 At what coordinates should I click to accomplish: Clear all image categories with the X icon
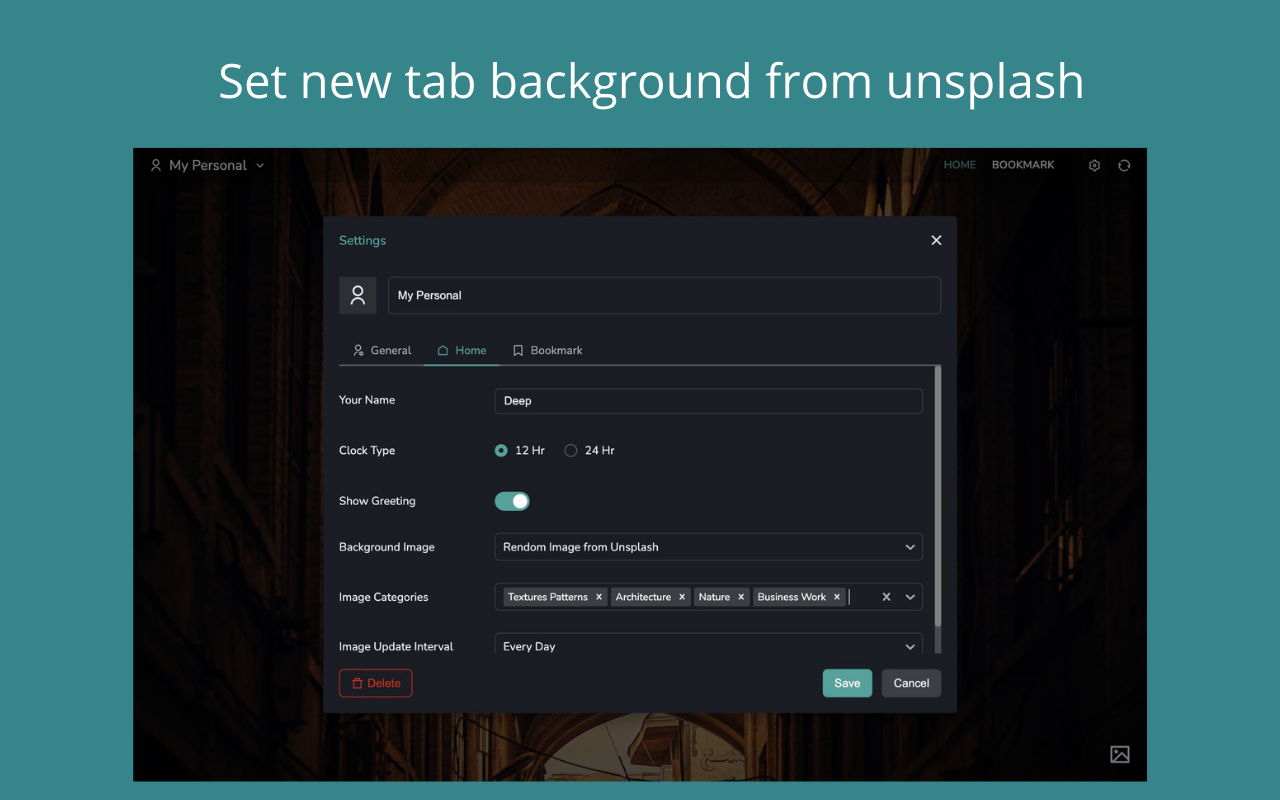(886, 596)
